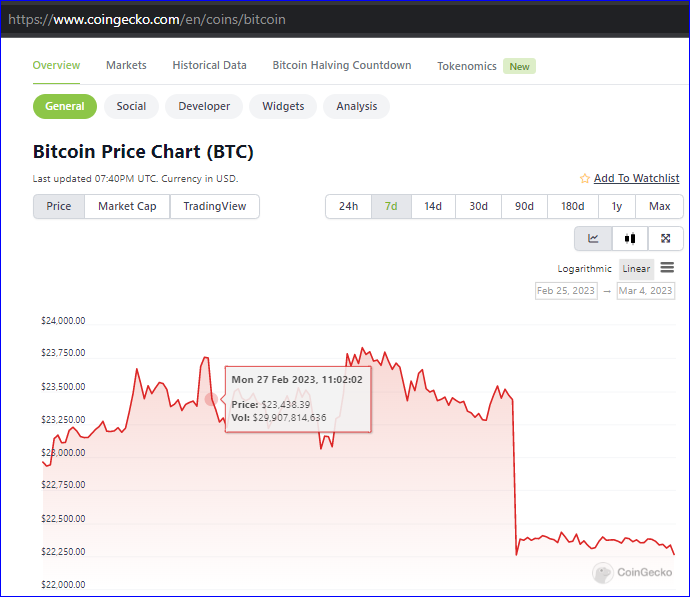Click the tooltip volume $29,907,814,636

pyautogui.click(x=289, y=418)
